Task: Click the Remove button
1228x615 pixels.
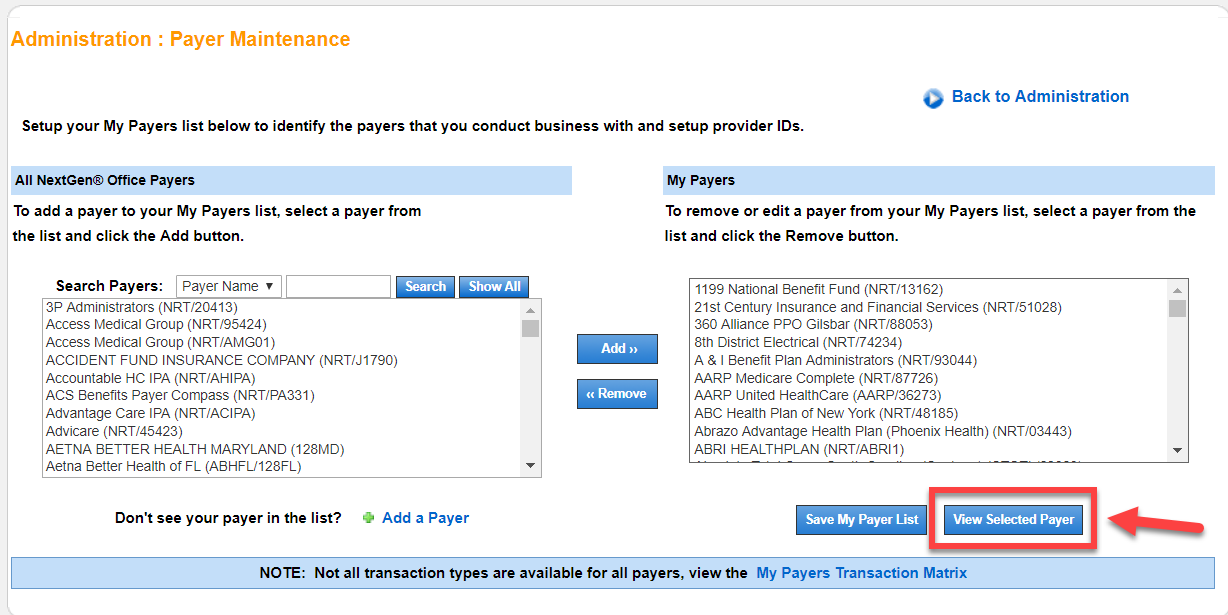Action: 617,394
